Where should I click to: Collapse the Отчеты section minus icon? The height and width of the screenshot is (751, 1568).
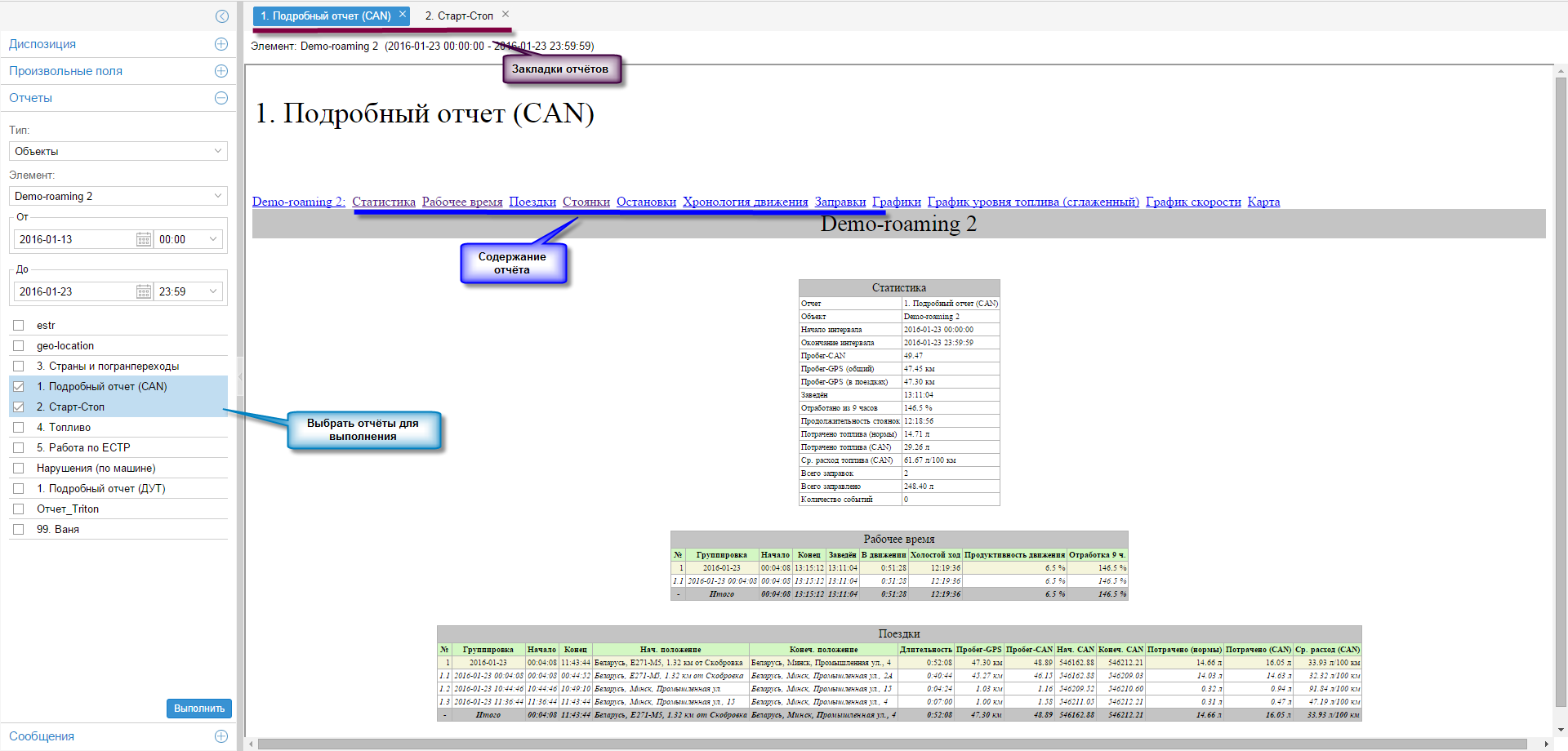[x=221, y=98]
